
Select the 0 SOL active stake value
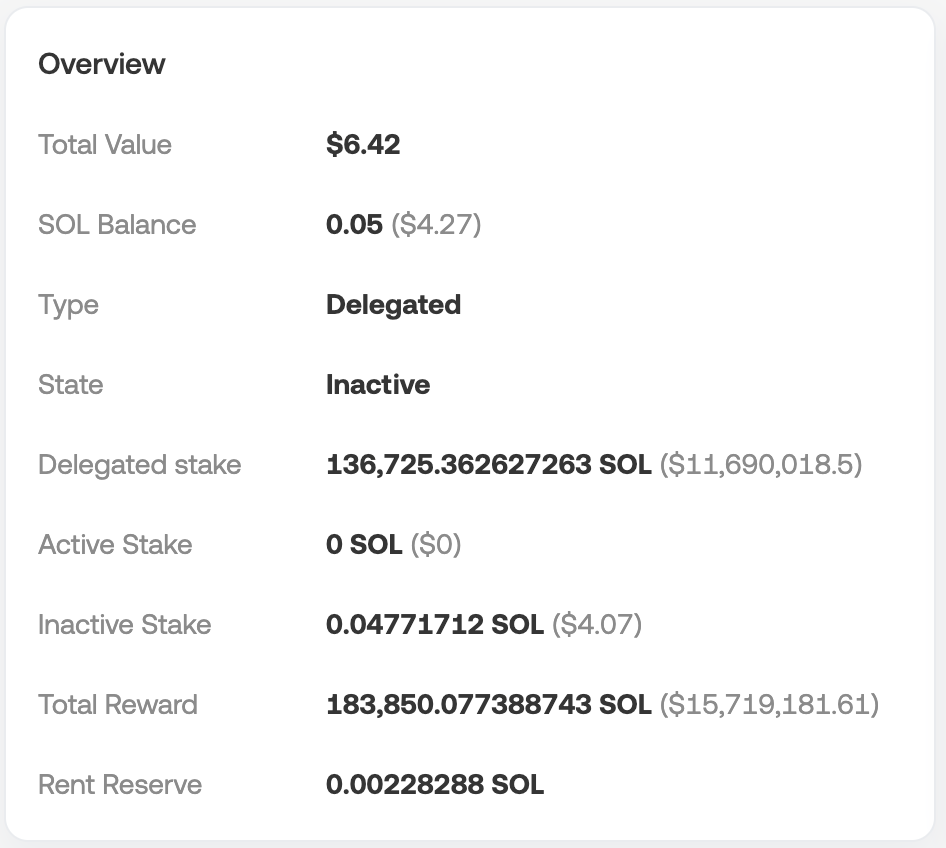[x=364, y=545]
